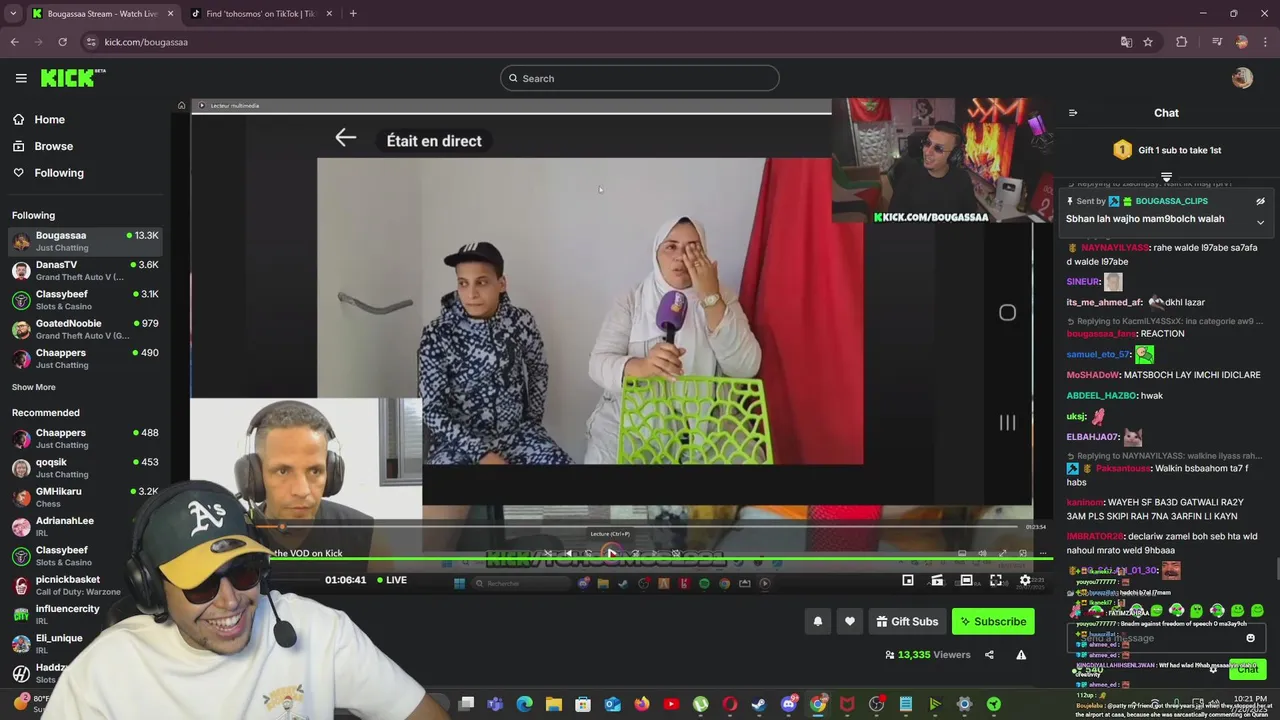Open File Explorer from taskbar
Image resolution: width=1280 pixels, height=720 pixels.
pos(553,705)
